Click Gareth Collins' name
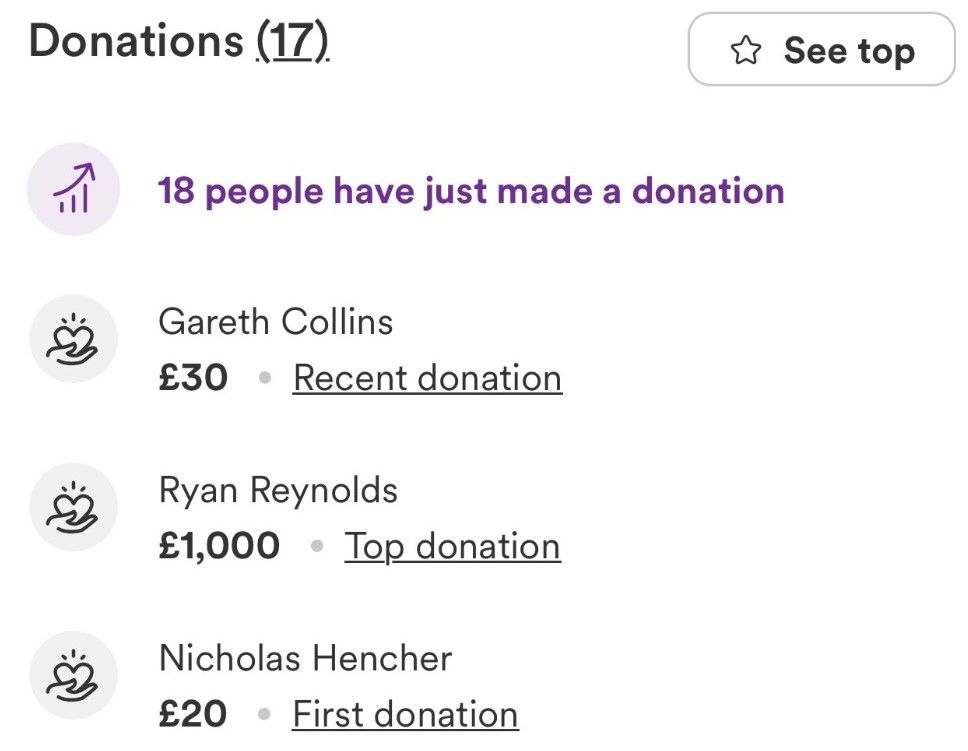 coord(275,322)
